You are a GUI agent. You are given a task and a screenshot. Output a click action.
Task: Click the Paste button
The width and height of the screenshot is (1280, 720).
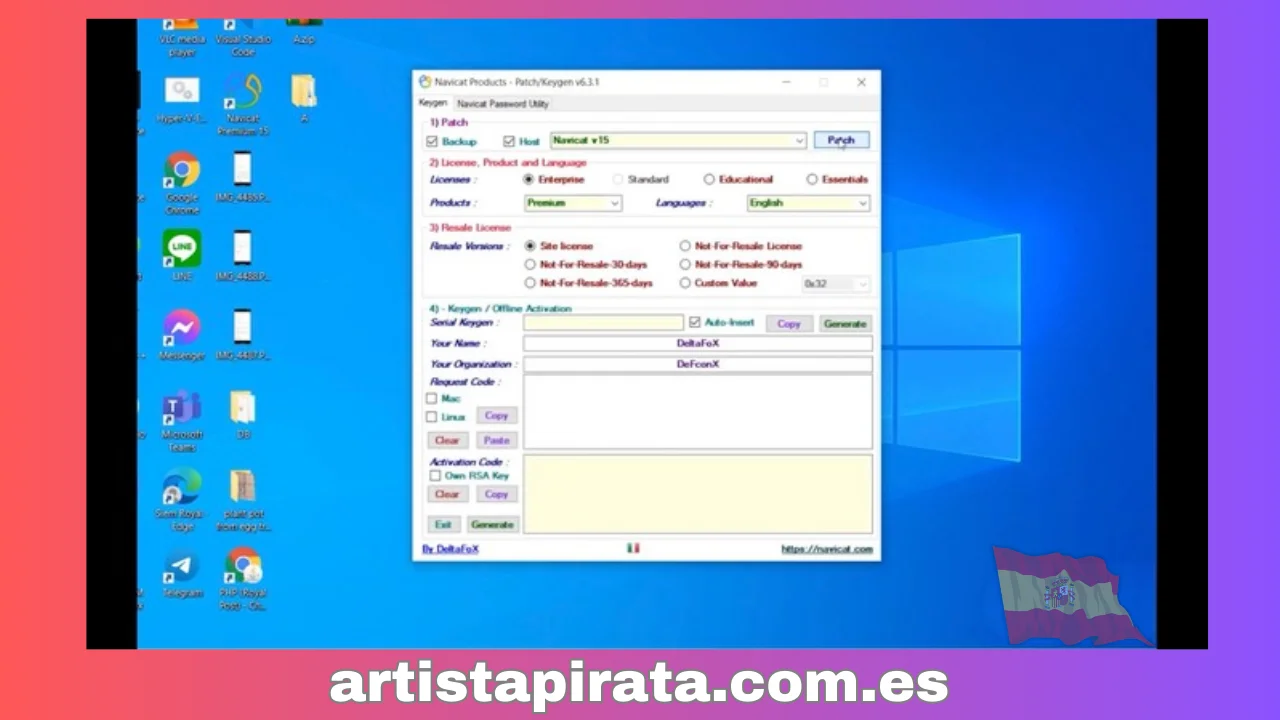click(497, 440)
